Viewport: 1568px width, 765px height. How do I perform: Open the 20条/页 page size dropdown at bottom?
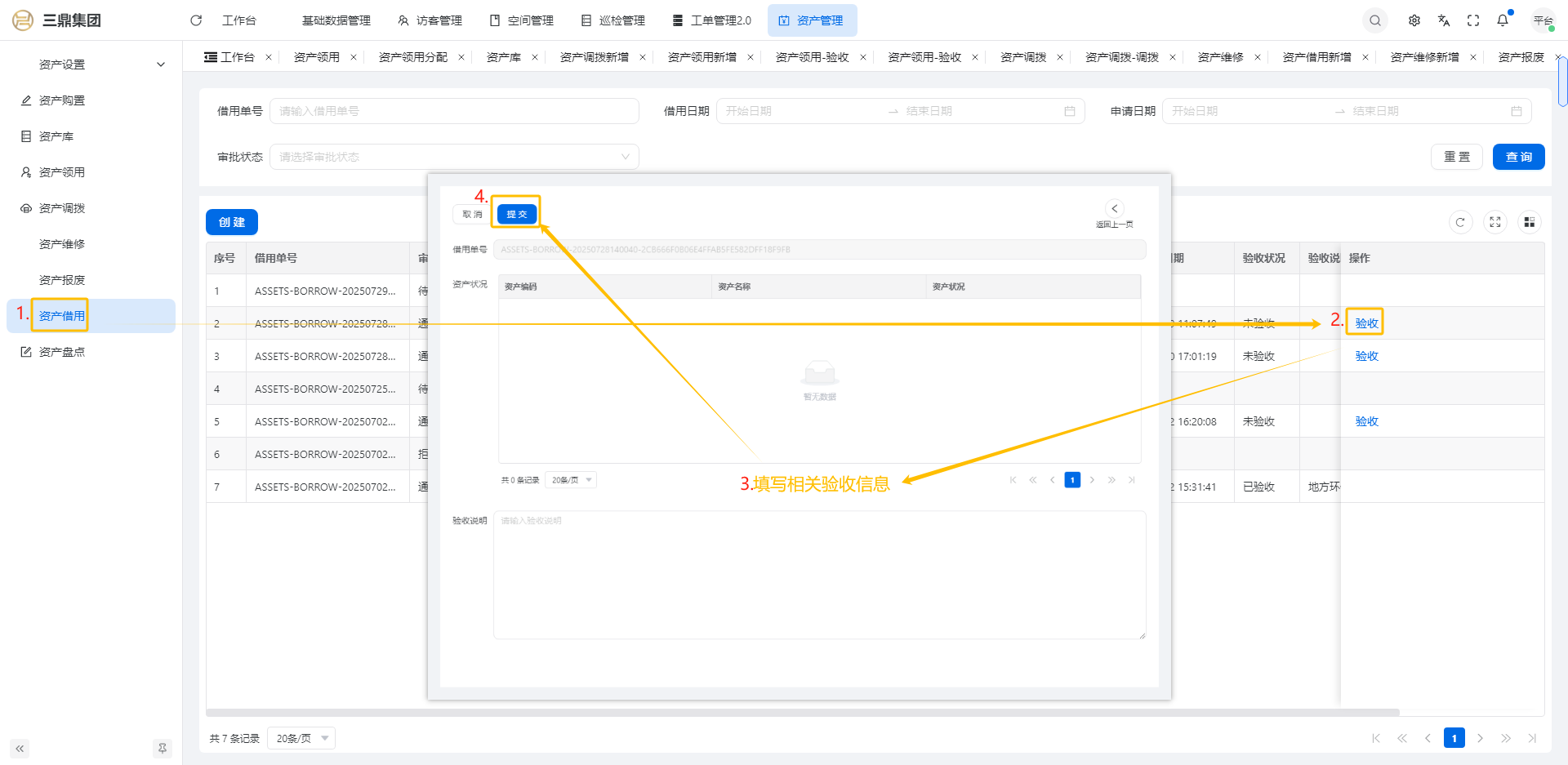click(301, 739)
